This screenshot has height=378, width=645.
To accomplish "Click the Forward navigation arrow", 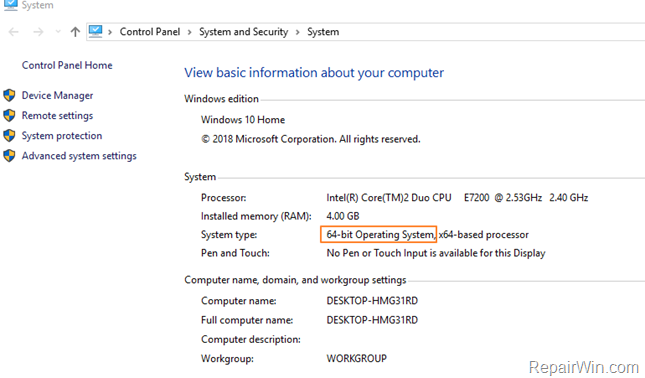I will coord(38,32).
